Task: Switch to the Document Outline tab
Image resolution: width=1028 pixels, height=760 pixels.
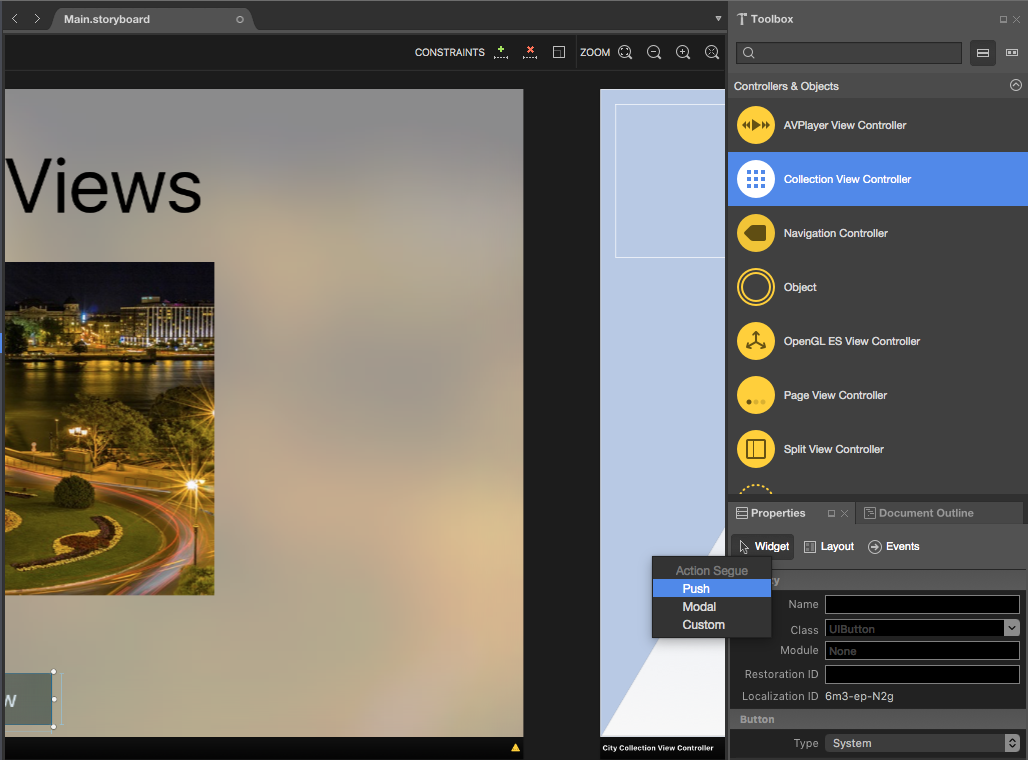Action: pos(925,513)
